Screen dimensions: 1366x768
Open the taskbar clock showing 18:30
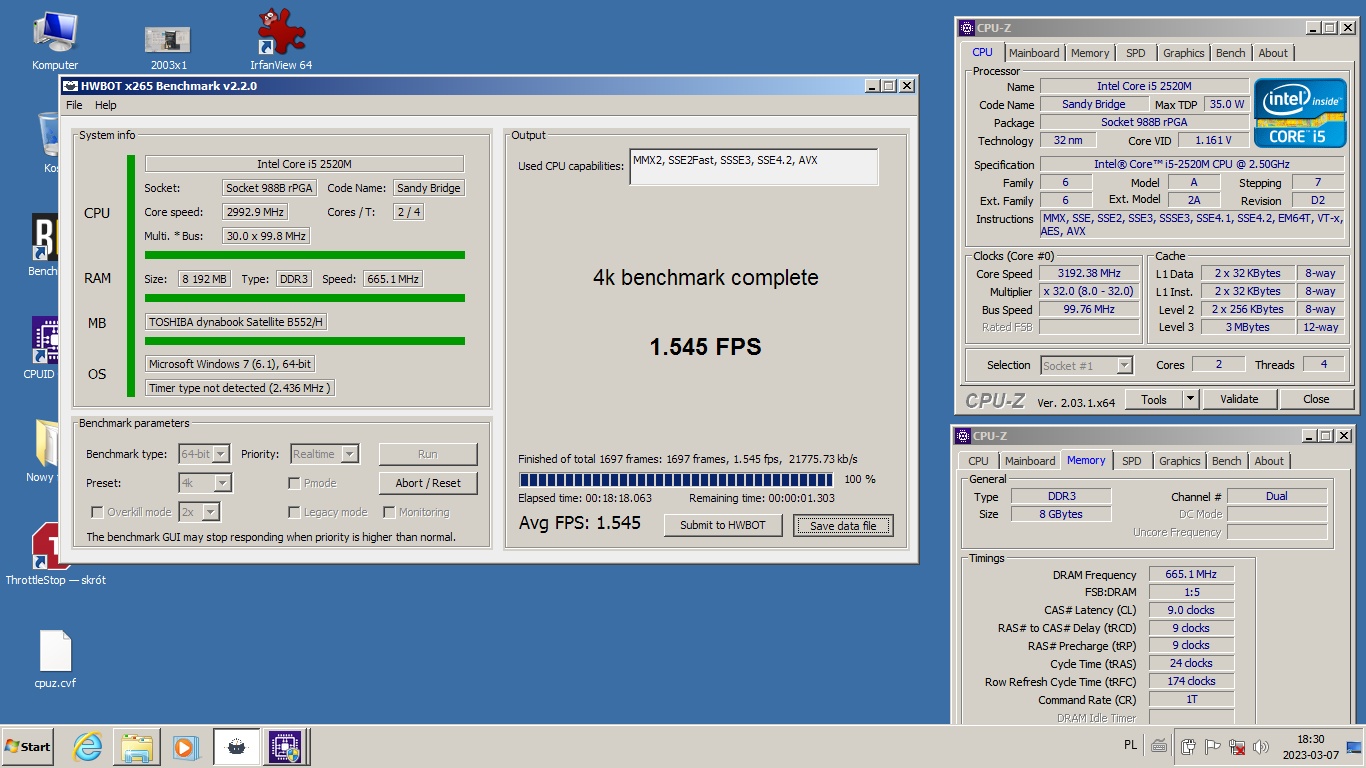(x=1310, y=746)
